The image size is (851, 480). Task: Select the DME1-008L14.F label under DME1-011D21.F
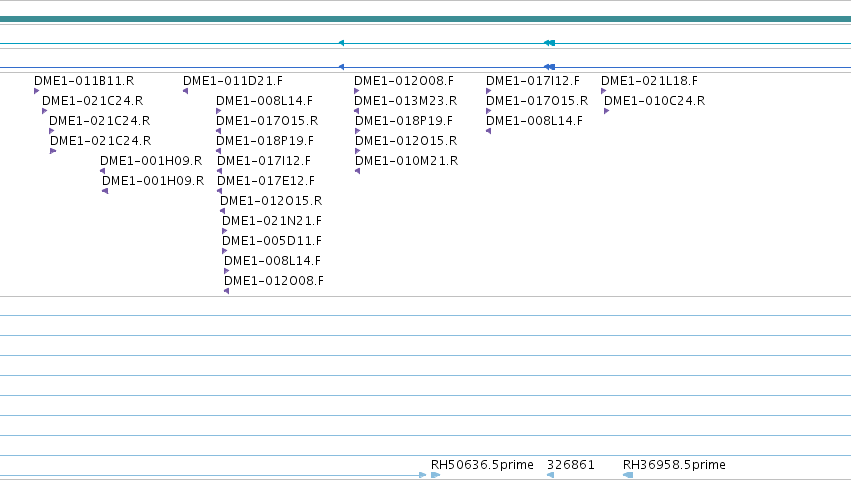[264, 101]
